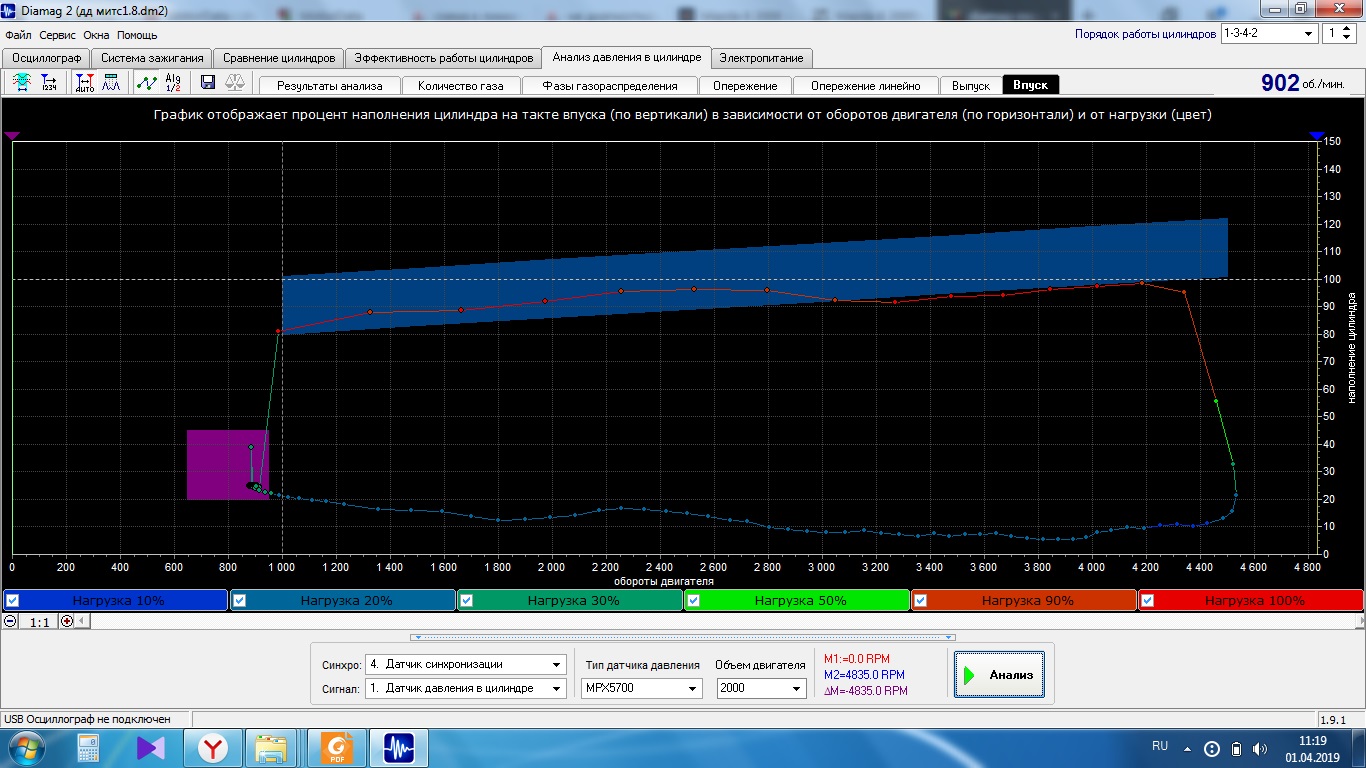Switch to Система зажигания tab
This screenshot has width=1366, height=768.
[153, 58]
